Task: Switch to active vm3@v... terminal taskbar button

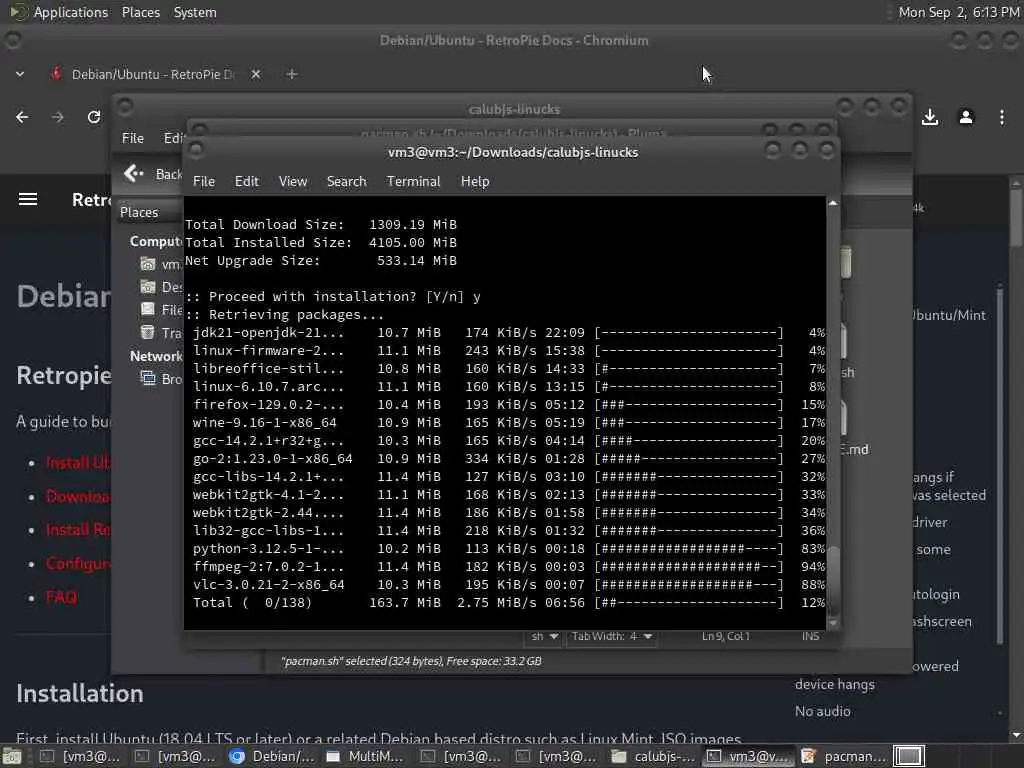Action: coord(748,757)
